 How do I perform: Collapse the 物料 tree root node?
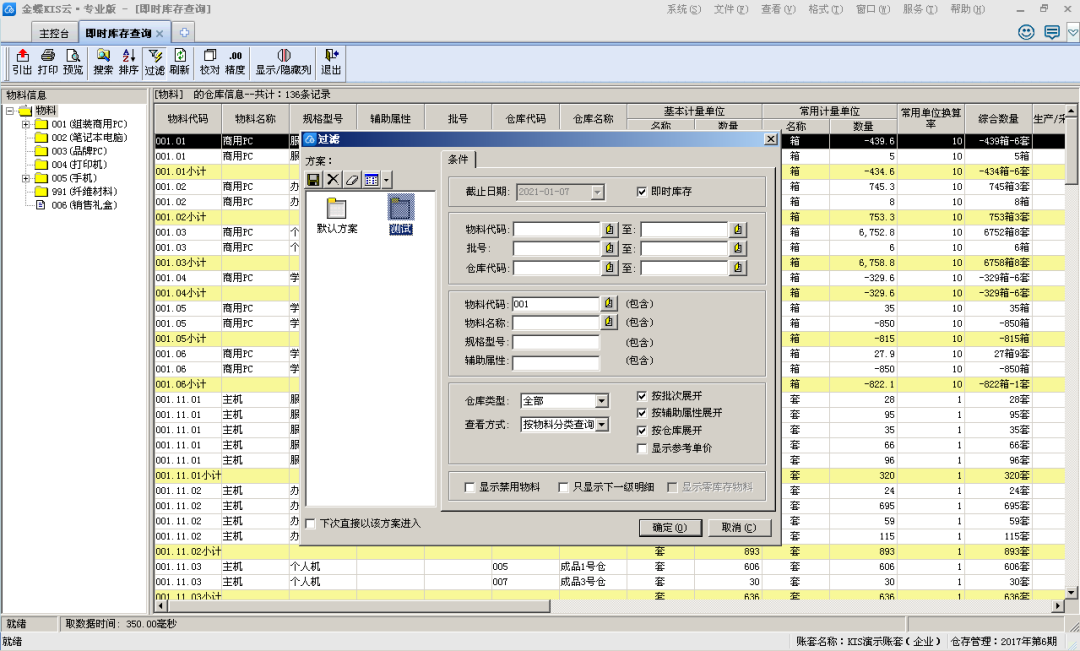(10, 111)
